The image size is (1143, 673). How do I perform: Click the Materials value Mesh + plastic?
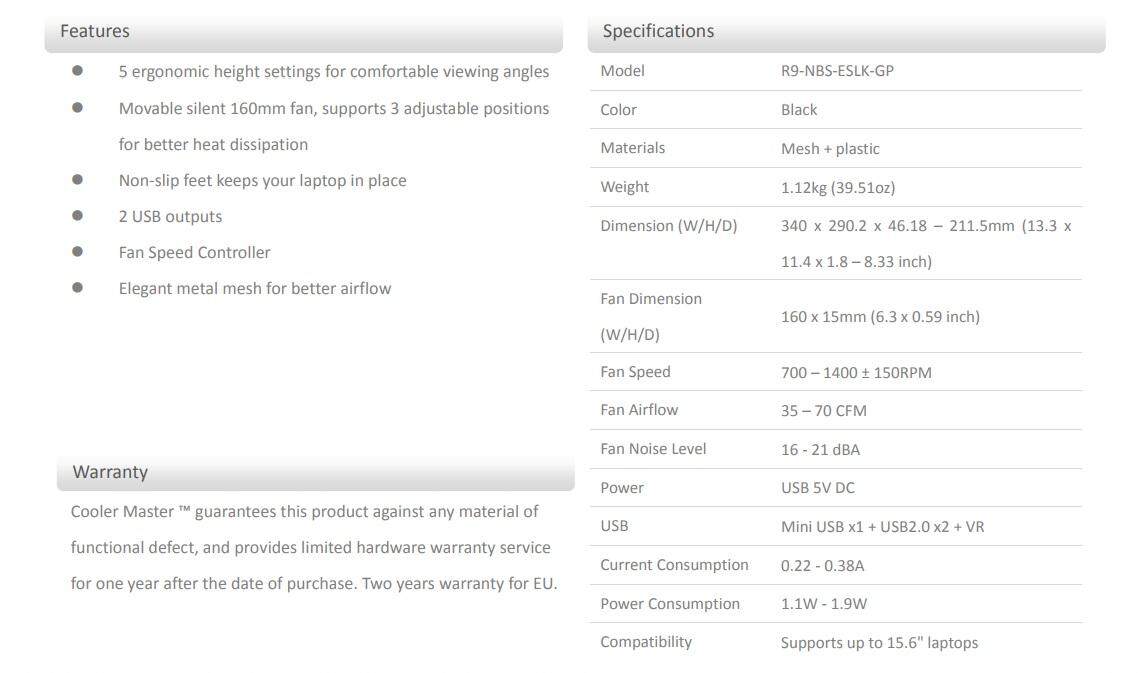830,149
